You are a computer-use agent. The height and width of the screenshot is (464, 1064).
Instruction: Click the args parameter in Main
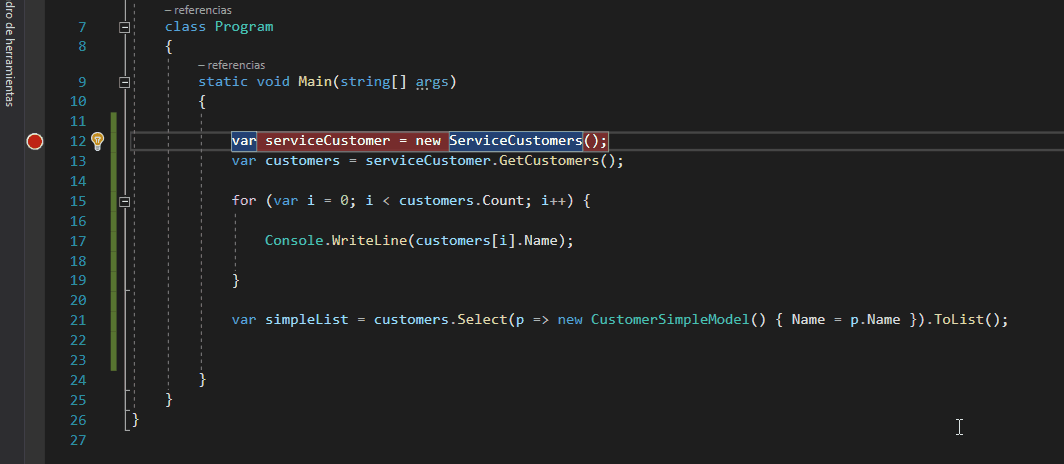(432, 82)
